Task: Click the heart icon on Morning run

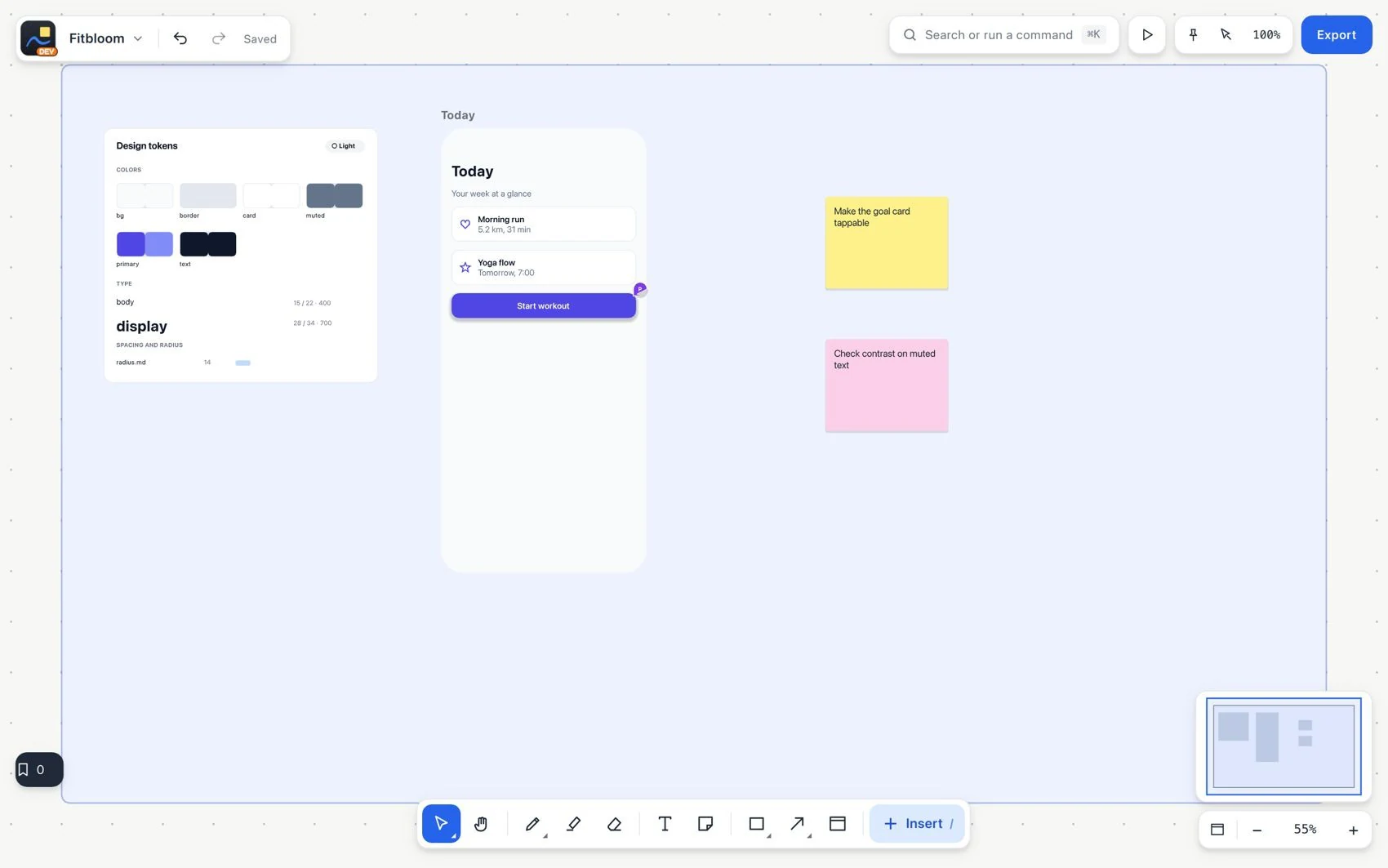Action: 465,224
